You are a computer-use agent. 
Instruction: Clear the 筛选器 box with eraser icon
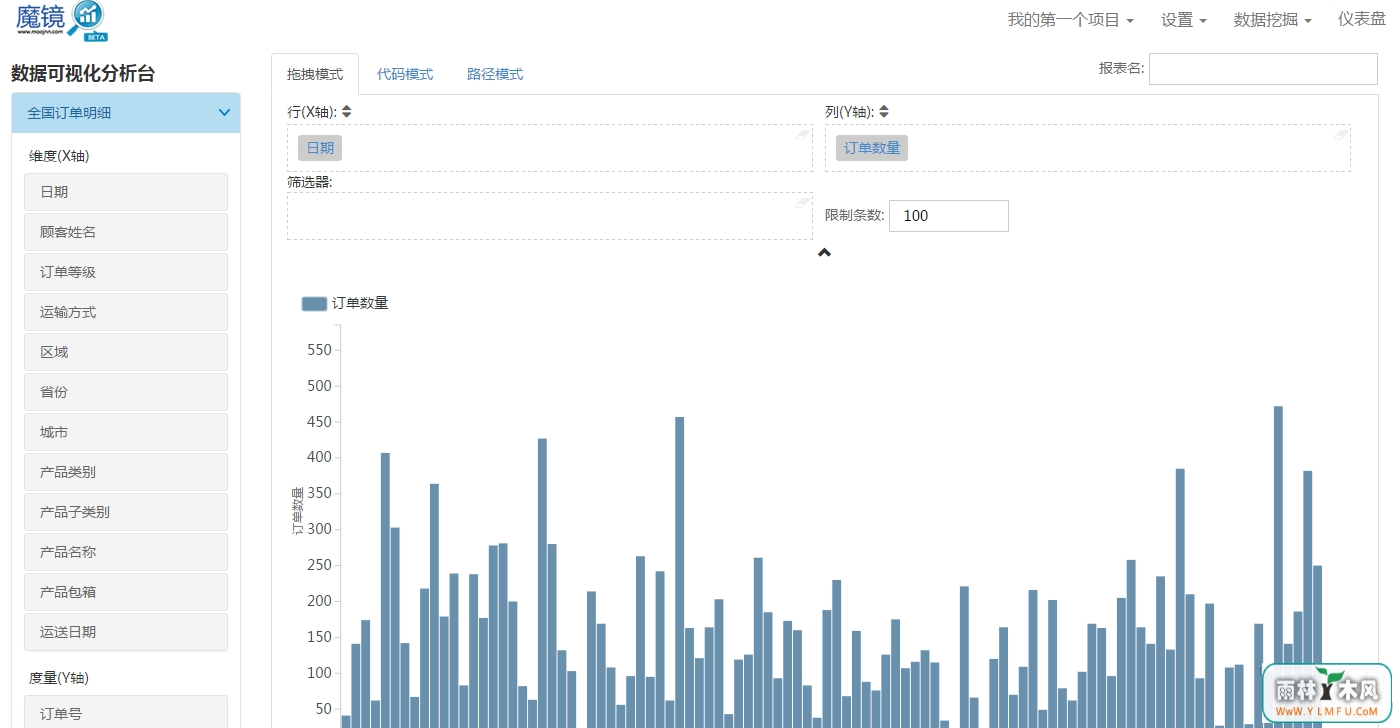click(802, 203)
